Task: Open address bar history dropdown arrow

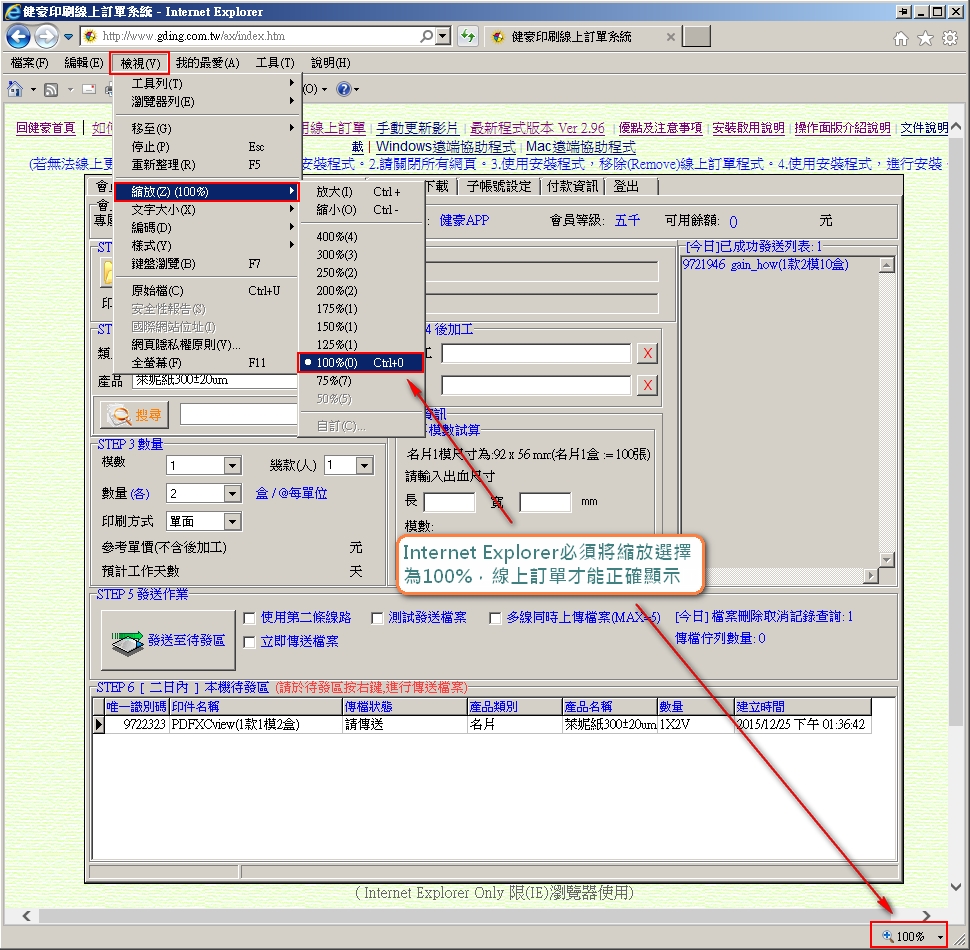Action: click(x=442, y=36)
